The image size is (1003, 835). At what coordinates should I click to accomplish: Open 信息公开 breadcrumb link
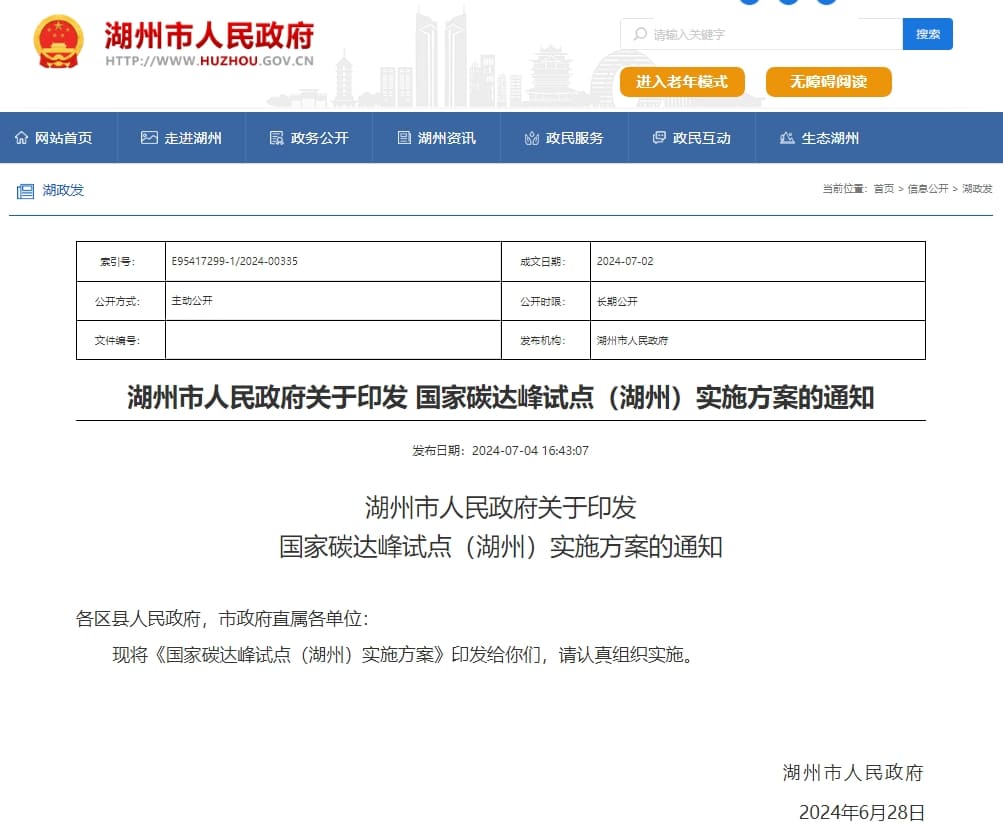pos(927,189)
